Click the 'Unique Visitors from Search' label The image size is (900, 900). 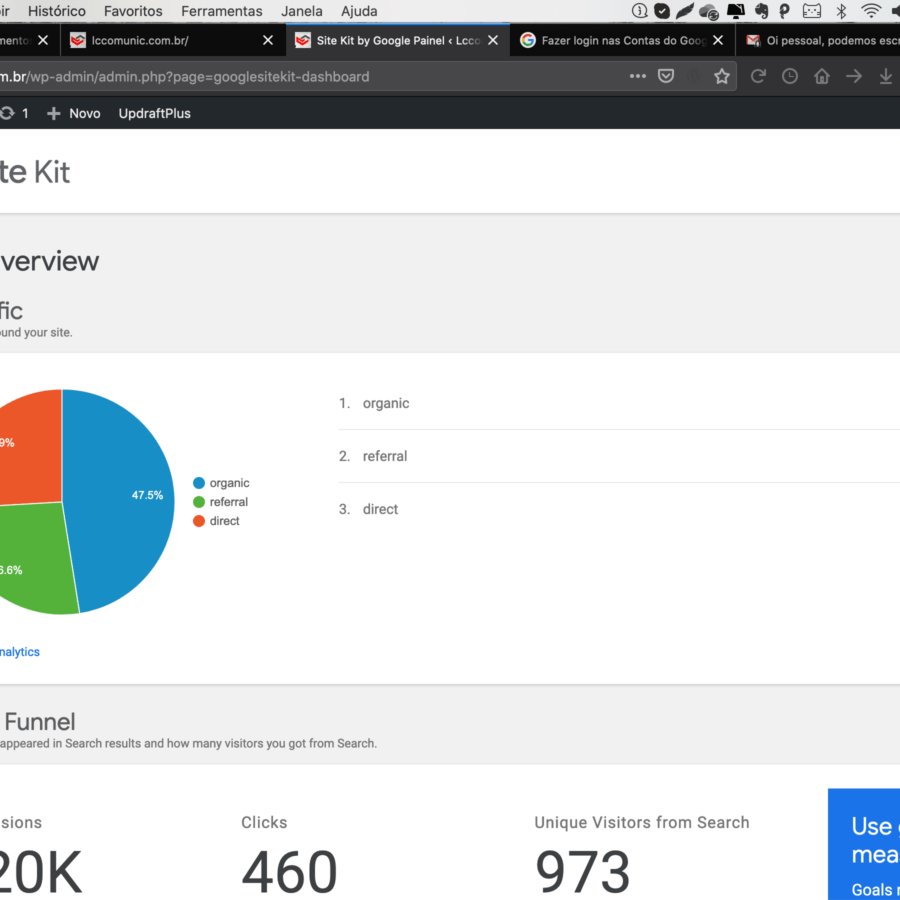click(x=642, y=823)
